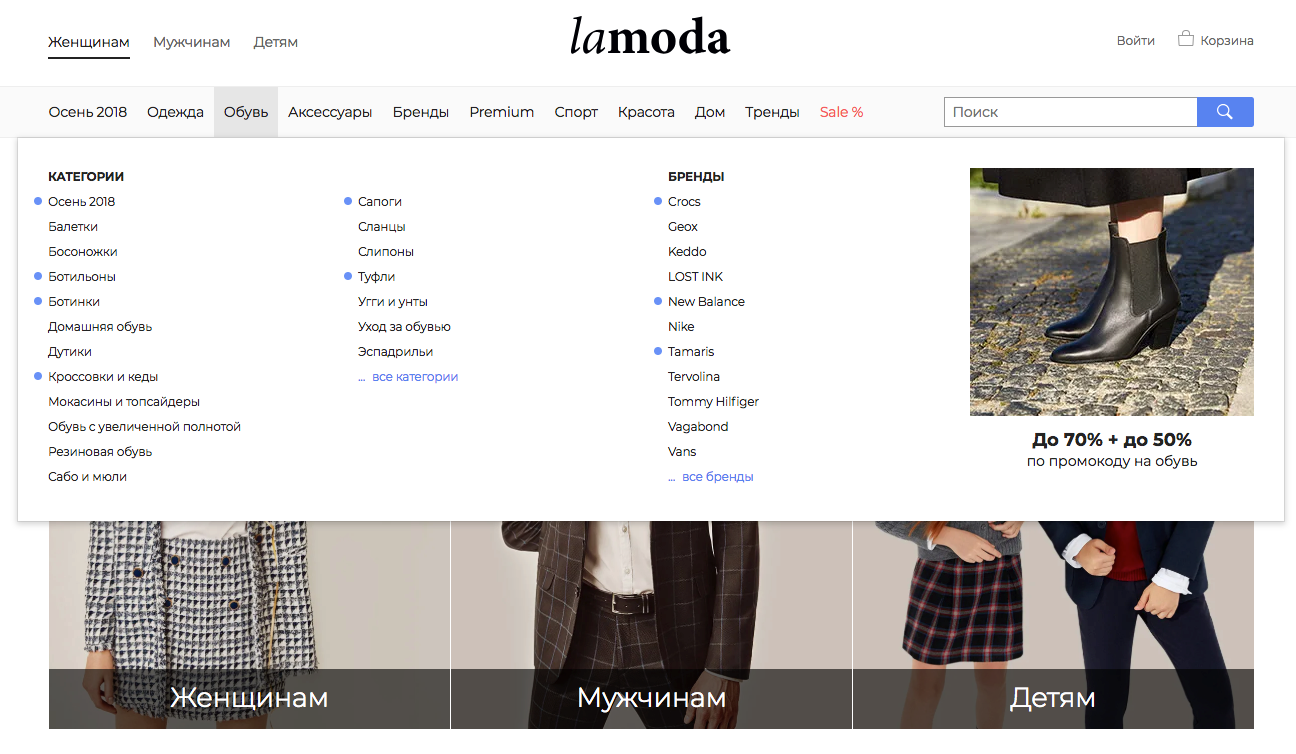Switch to the Детям top tab
Viewport: 1296px width, 754px height.
point(276,42)
